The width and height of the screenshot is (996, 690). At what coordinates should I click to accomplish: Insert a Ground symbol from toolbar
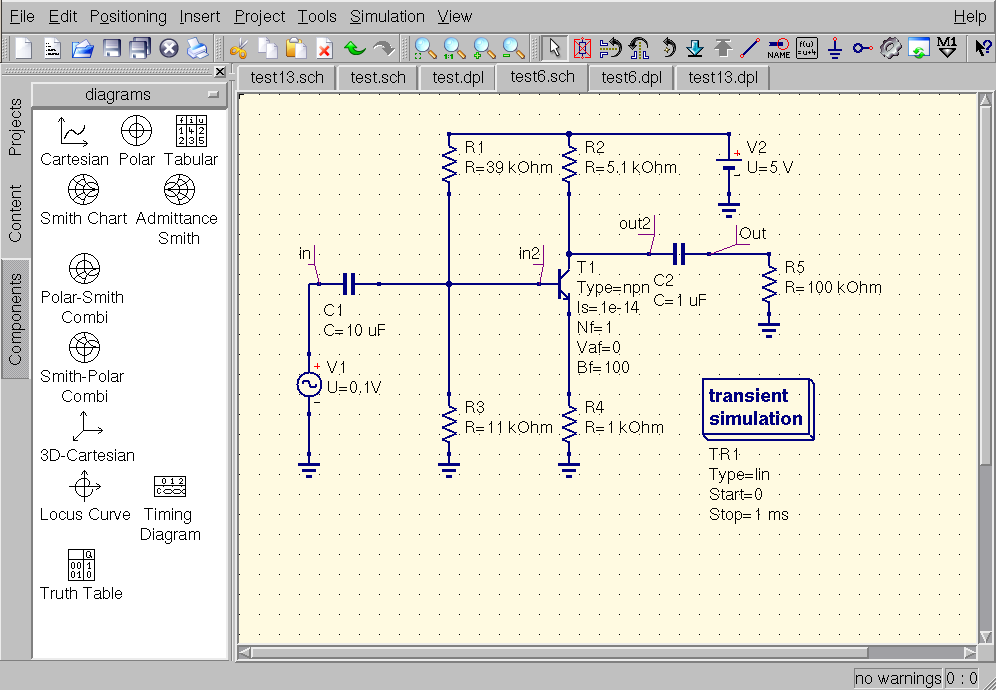click(836, 48)
